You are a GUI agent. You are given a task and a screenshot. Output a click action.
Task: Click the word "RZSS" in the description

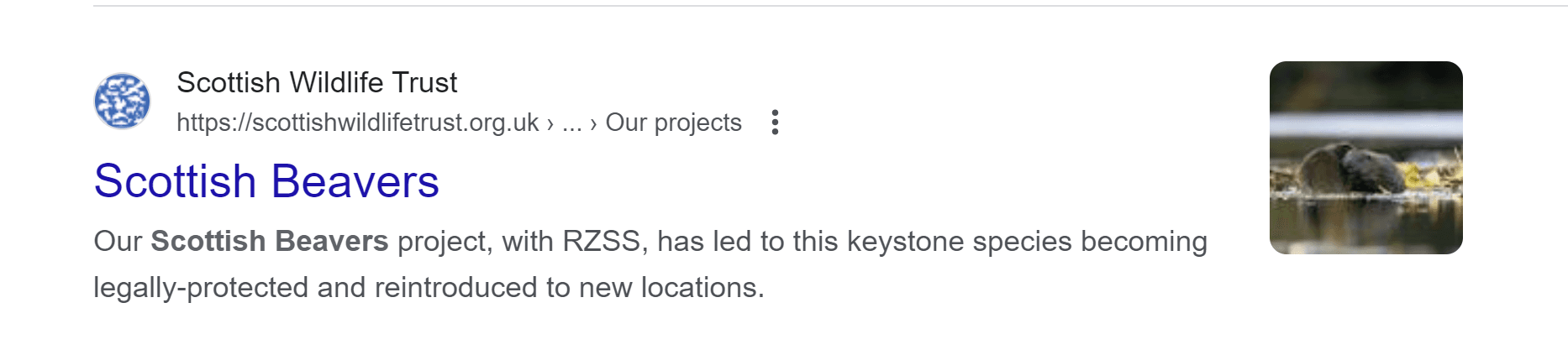click(602, 242)
